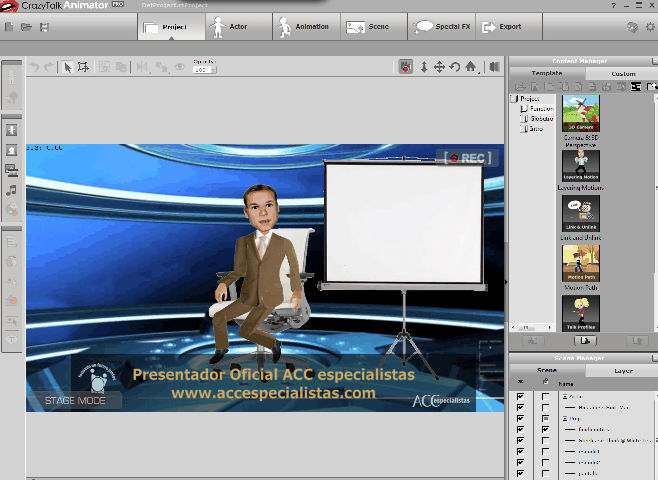Open a project via folder icon
The height and width of the screenshot is (480, 658).
click(26, 27)
